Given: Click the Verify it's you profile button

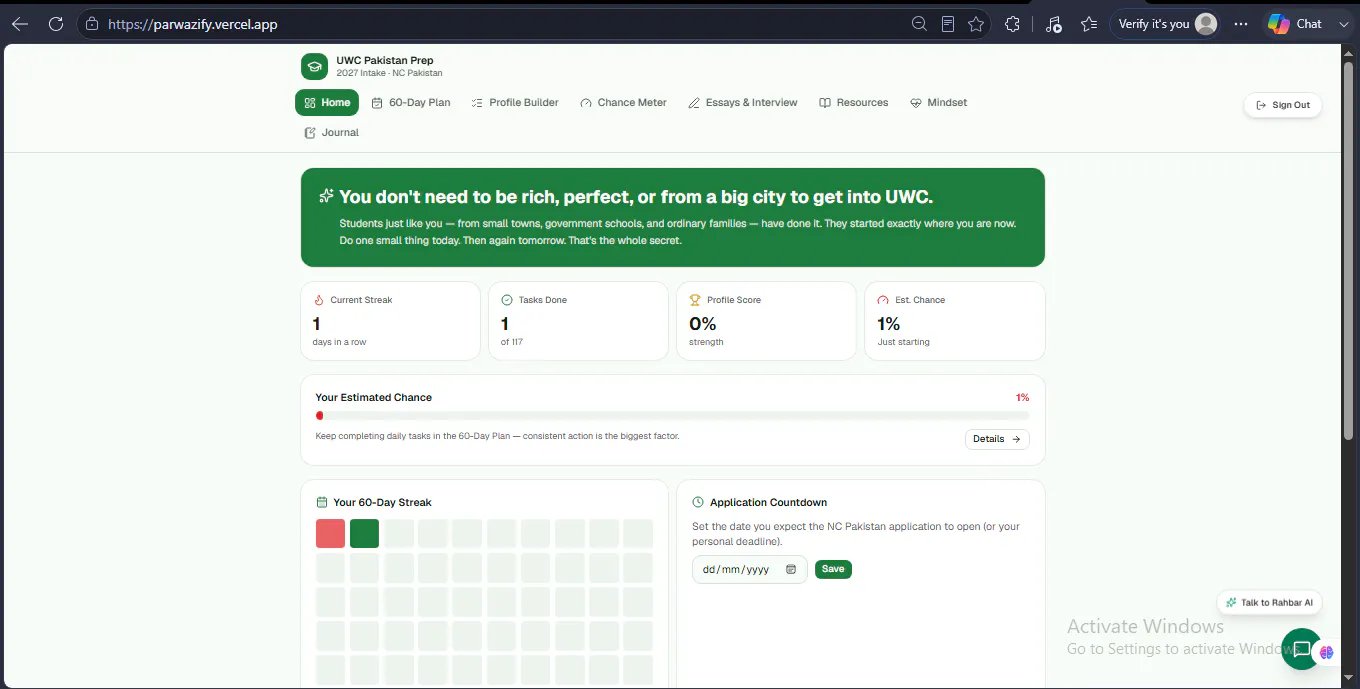Looking at the screenshot, I should click(x=1166, y=24).
